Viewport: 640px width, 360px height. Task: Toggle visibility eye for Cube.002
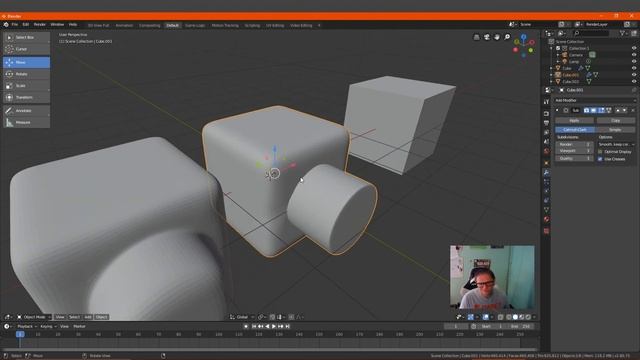[634, 82]
